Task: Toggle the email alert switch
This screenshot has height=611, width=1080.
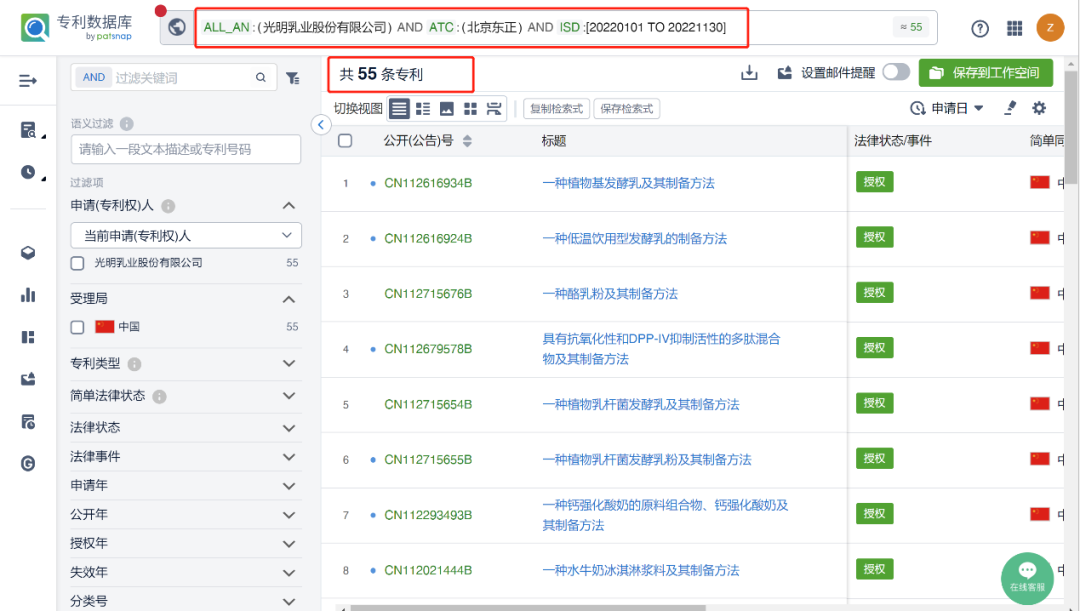Action: (896, 72)
